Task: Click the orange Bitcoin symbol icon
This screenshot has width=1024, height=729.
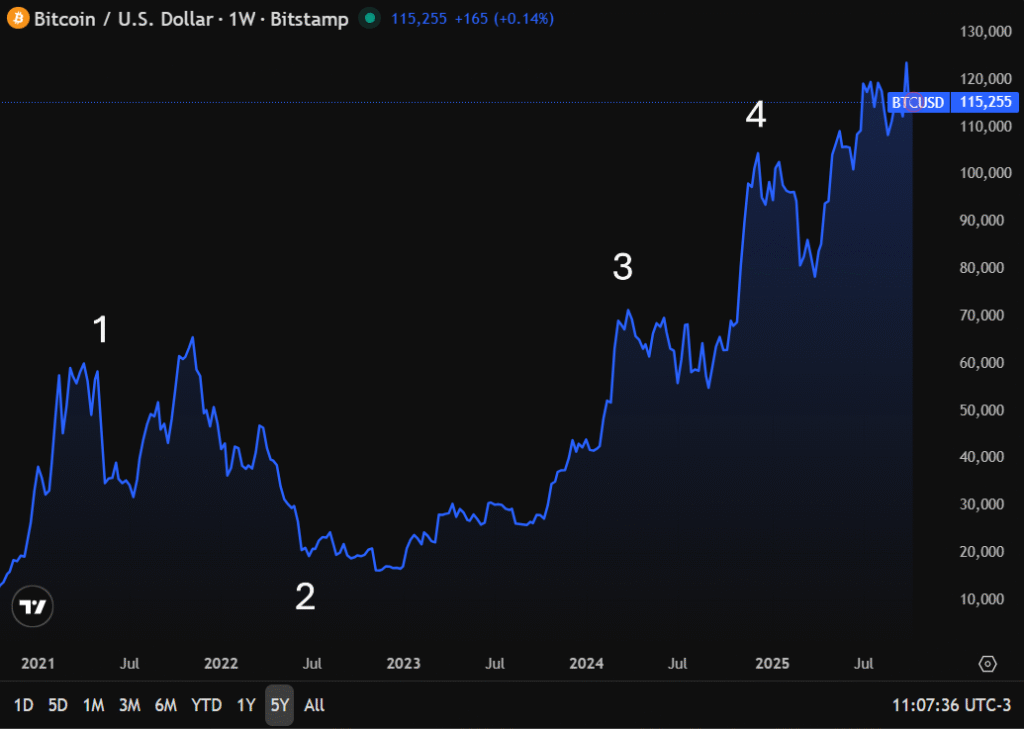Action: click(18, 19)
